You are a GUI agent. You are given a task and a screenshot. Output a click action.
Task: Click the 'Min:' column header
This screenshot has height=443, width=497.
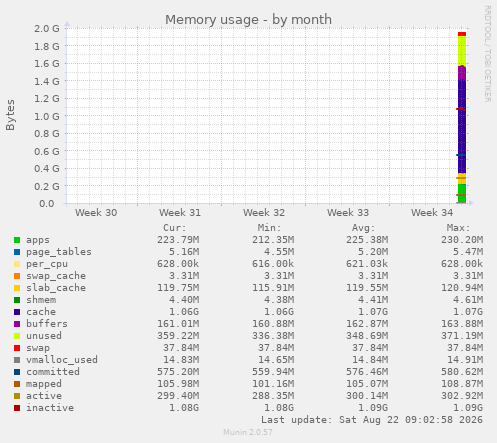click(269, 228)
